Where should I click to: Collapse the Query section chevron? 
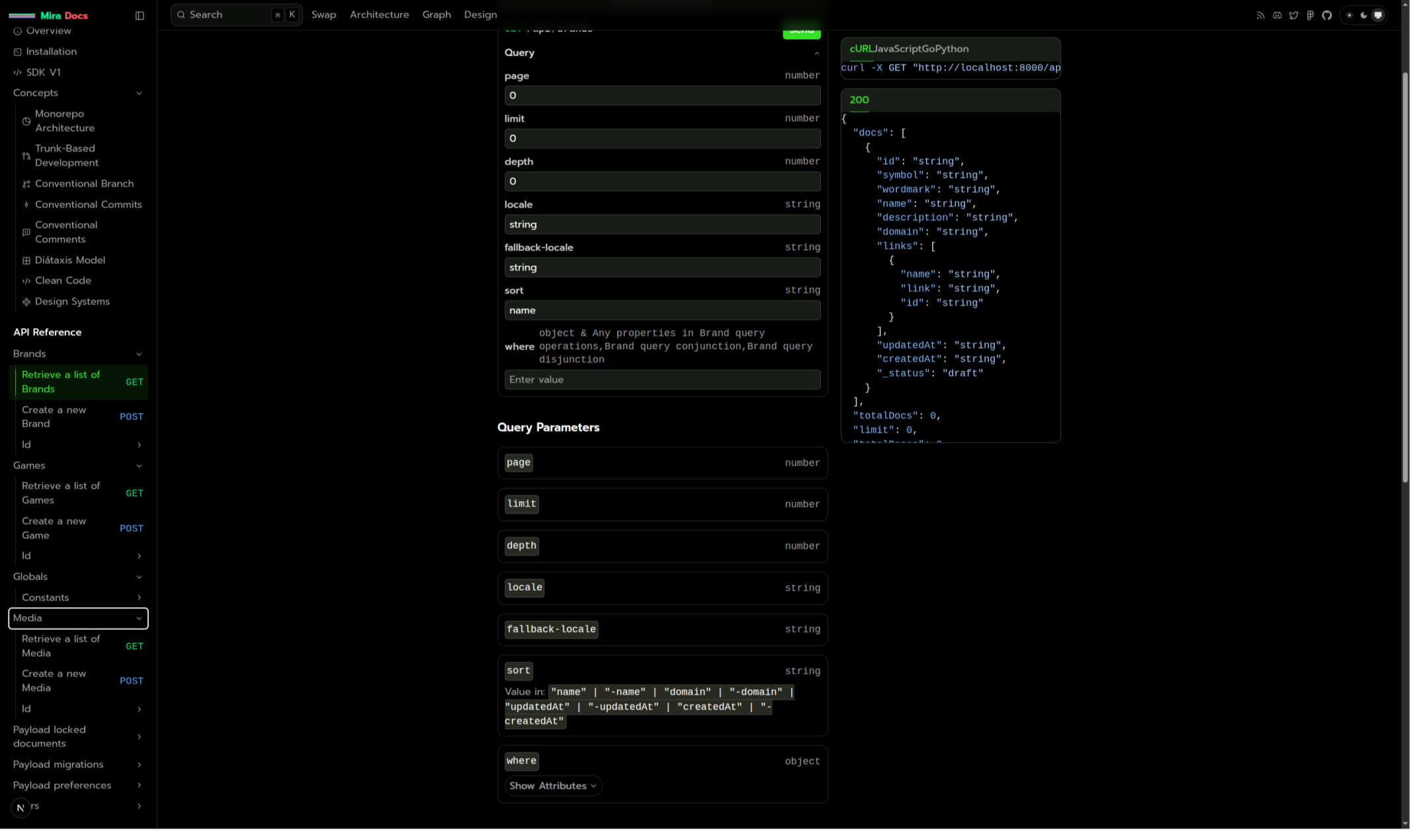816,53
